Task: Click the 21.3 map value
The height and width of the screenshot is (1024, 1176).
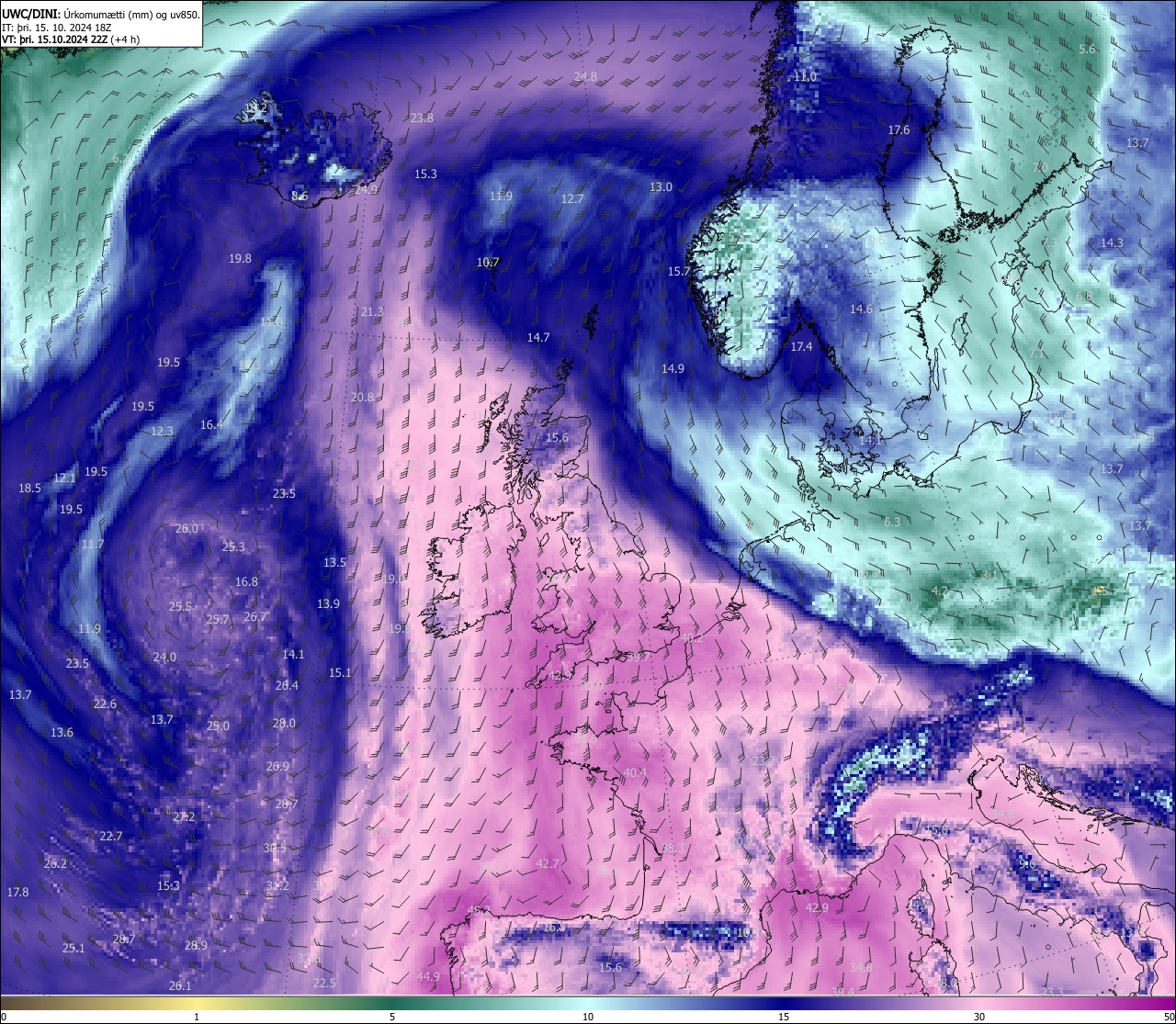Action: click(371, 311)
